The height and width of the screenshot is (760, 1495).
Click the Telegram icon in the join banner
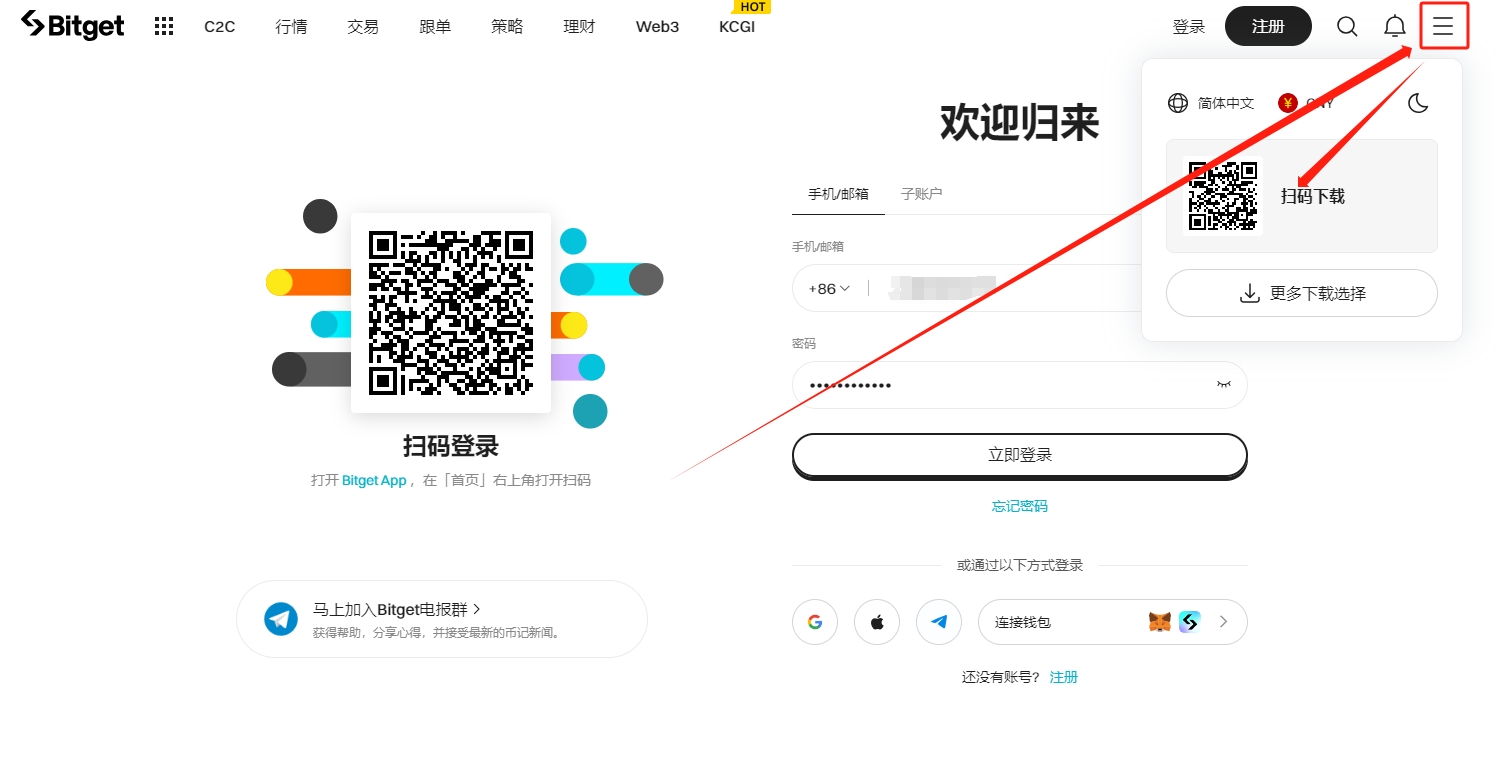(x=281, y=619)
